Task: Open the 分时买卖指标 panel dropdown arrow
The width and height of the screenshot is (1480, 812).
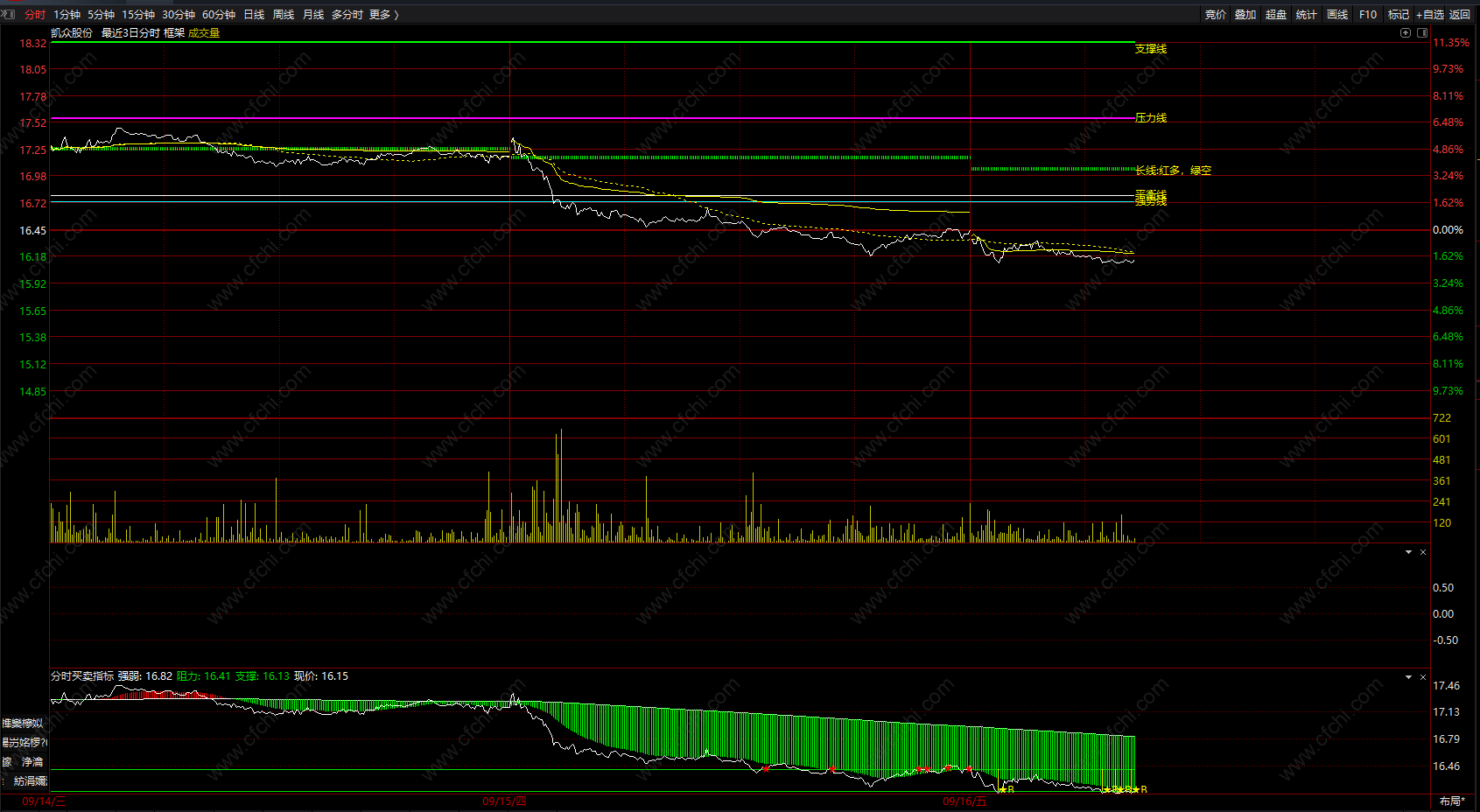Action: point(1408,677)
